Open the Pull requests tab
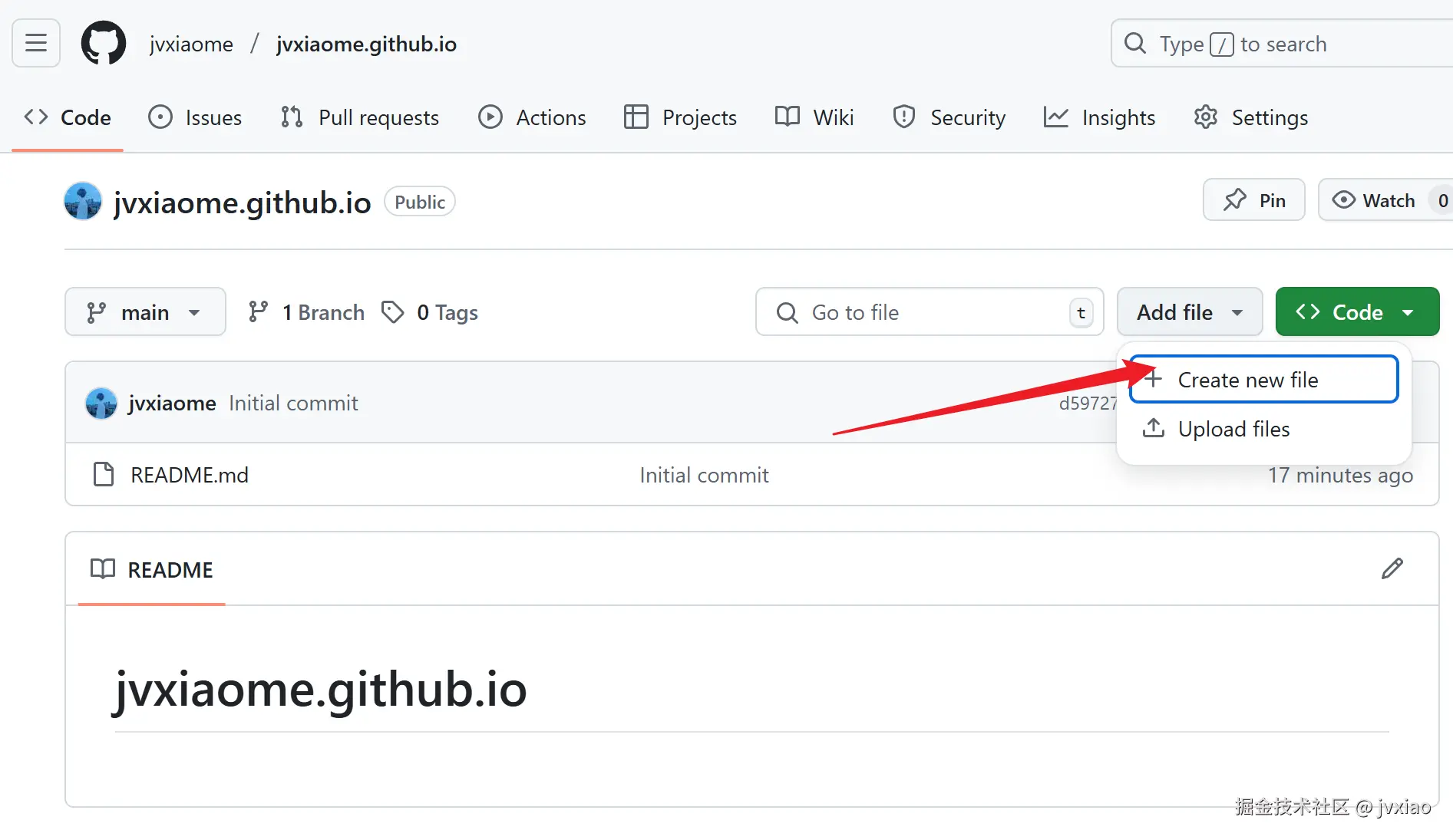This screenshot has width=1453, height=840. pyautogui.click(x=360, y=117)
